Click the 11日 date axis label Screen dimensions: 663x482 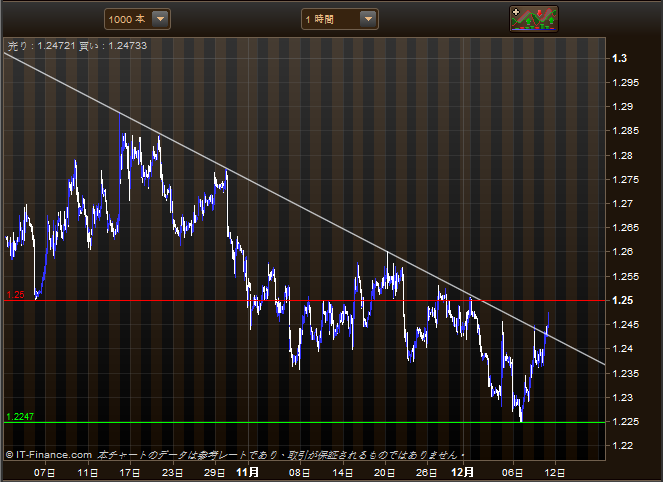coord(88,473)
